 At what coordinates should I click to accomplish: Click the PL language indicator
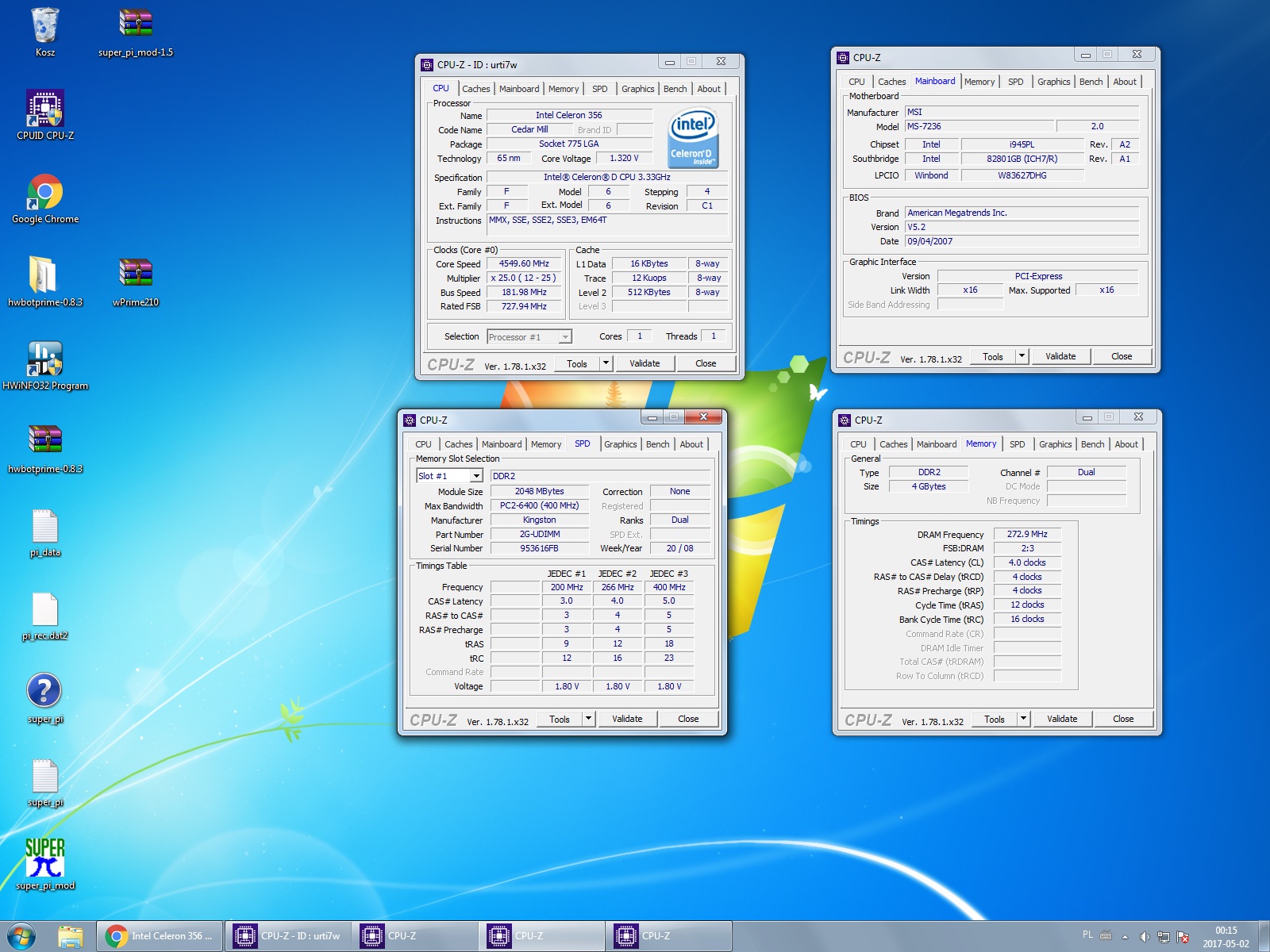tap(1087, 935)
